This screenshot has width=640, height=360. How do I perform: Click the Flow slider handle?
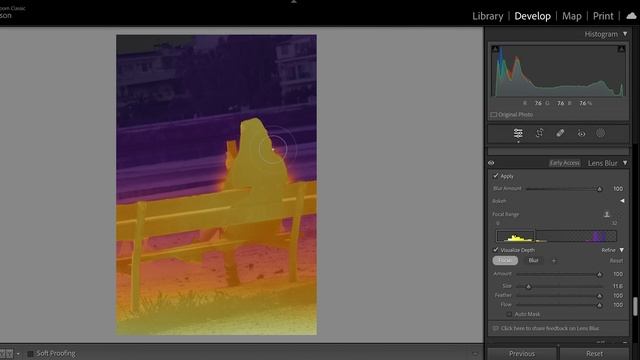tap(599, 305)
